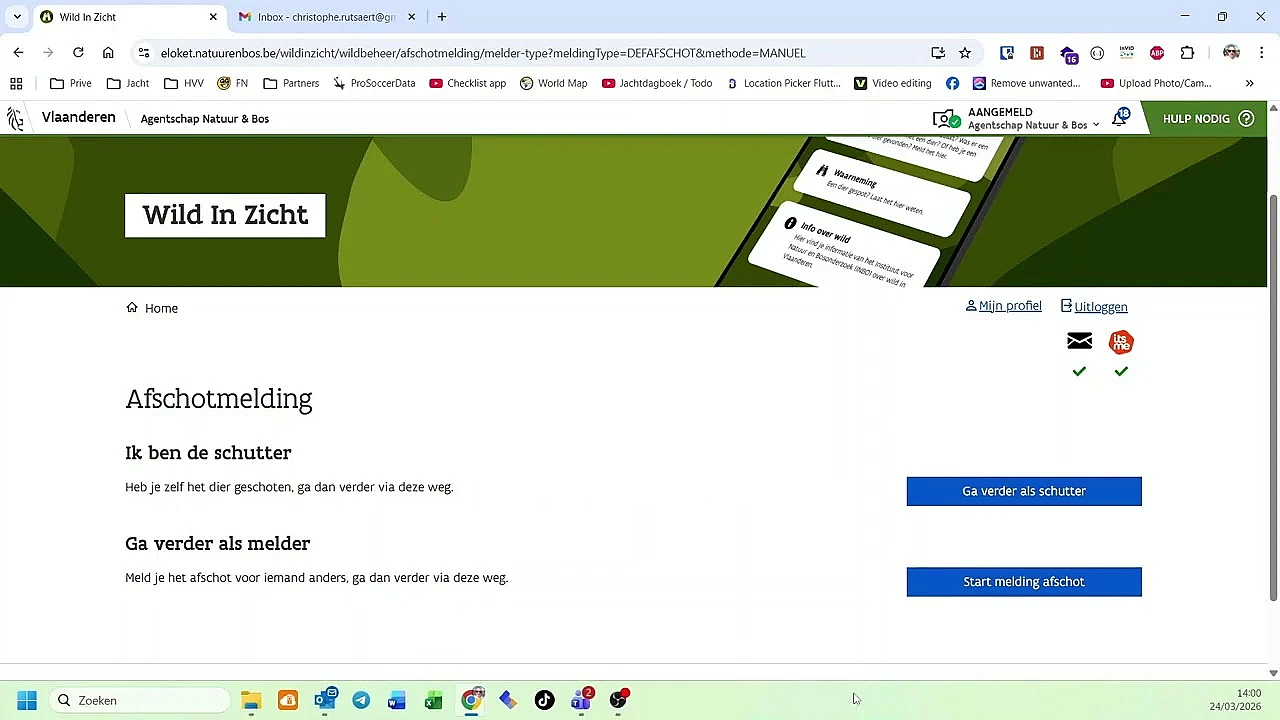Click Start melding afschot button
Viewport: 1280px width, 720px height.
(1024, 582)
